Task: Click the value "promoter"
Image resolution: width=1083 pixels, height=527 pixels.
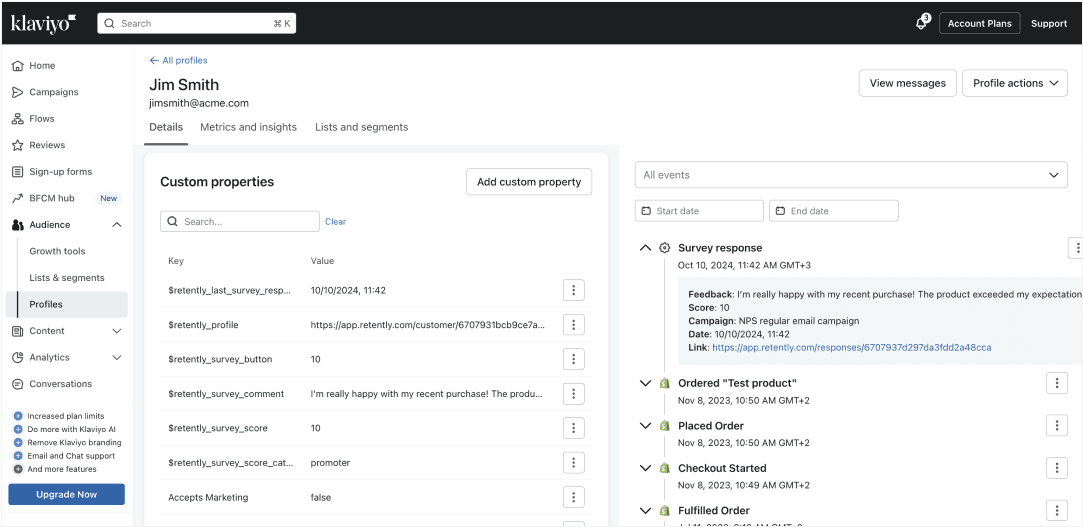Action: tap(330, 463)
